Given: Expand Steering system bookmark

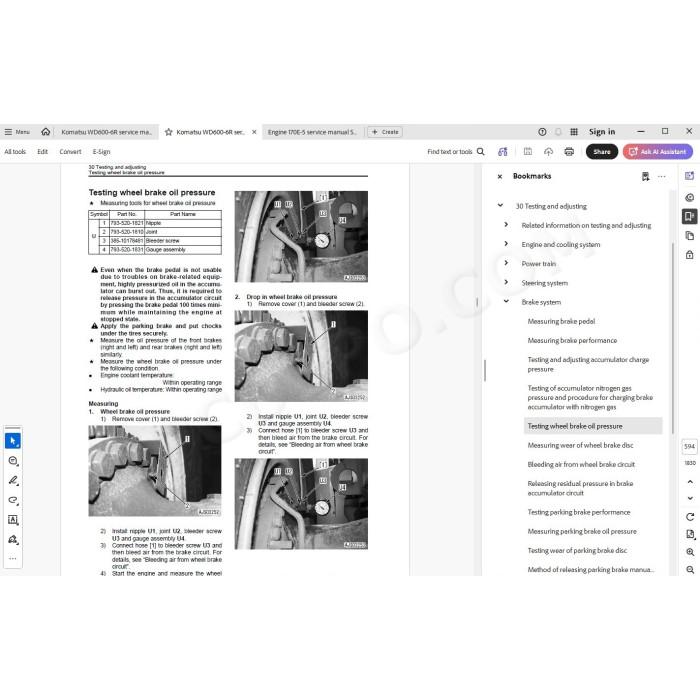Looking at the screenshot, I should (x=506, y=282).
